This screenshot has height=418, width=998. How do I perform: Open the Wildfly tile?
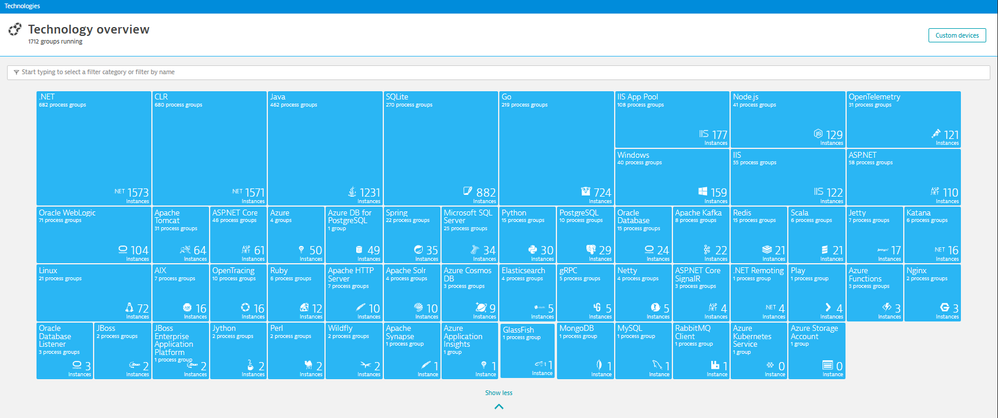[x=354, y=351]
